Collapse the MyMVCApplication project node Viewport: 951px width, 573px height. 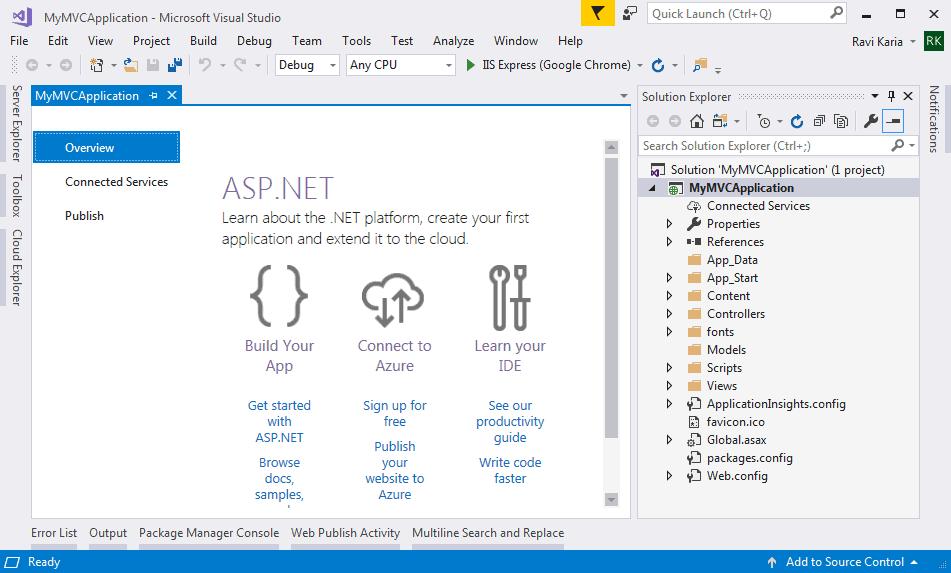click(653, 188)
